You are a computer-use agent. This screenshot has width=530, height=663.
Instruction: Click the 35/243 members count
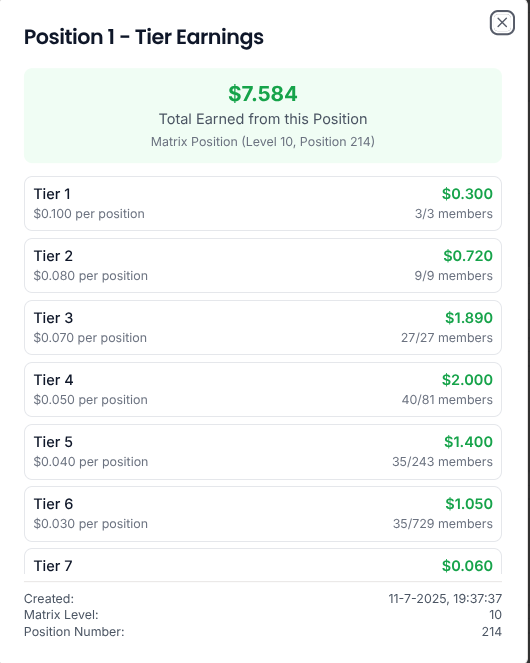[442, 462]
